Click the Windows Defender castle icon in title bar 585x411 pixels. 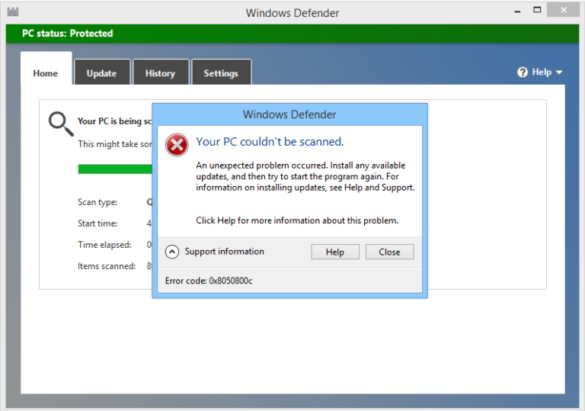coord(13,12)
